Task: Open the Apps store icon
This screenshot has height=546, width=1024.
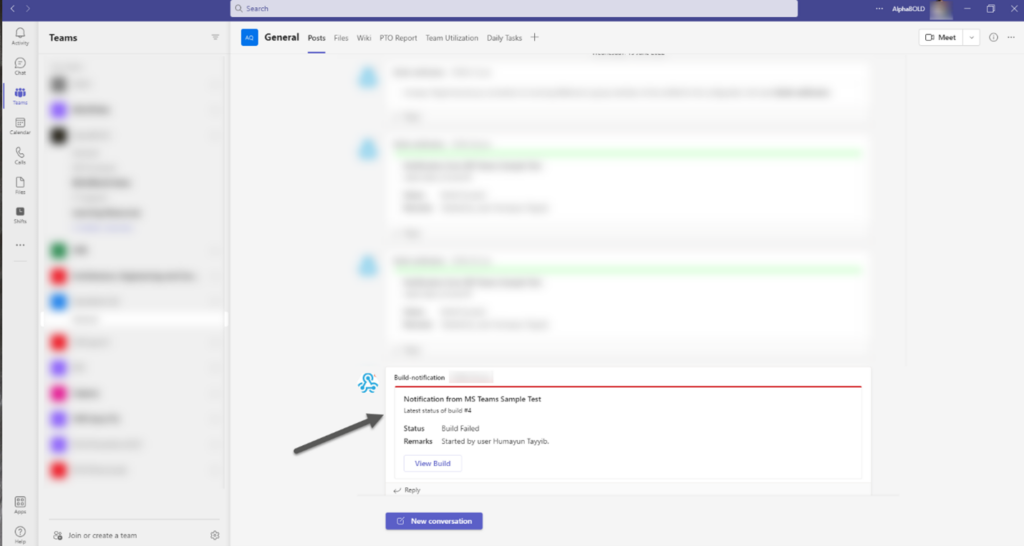Action: [x=20, y=504]
